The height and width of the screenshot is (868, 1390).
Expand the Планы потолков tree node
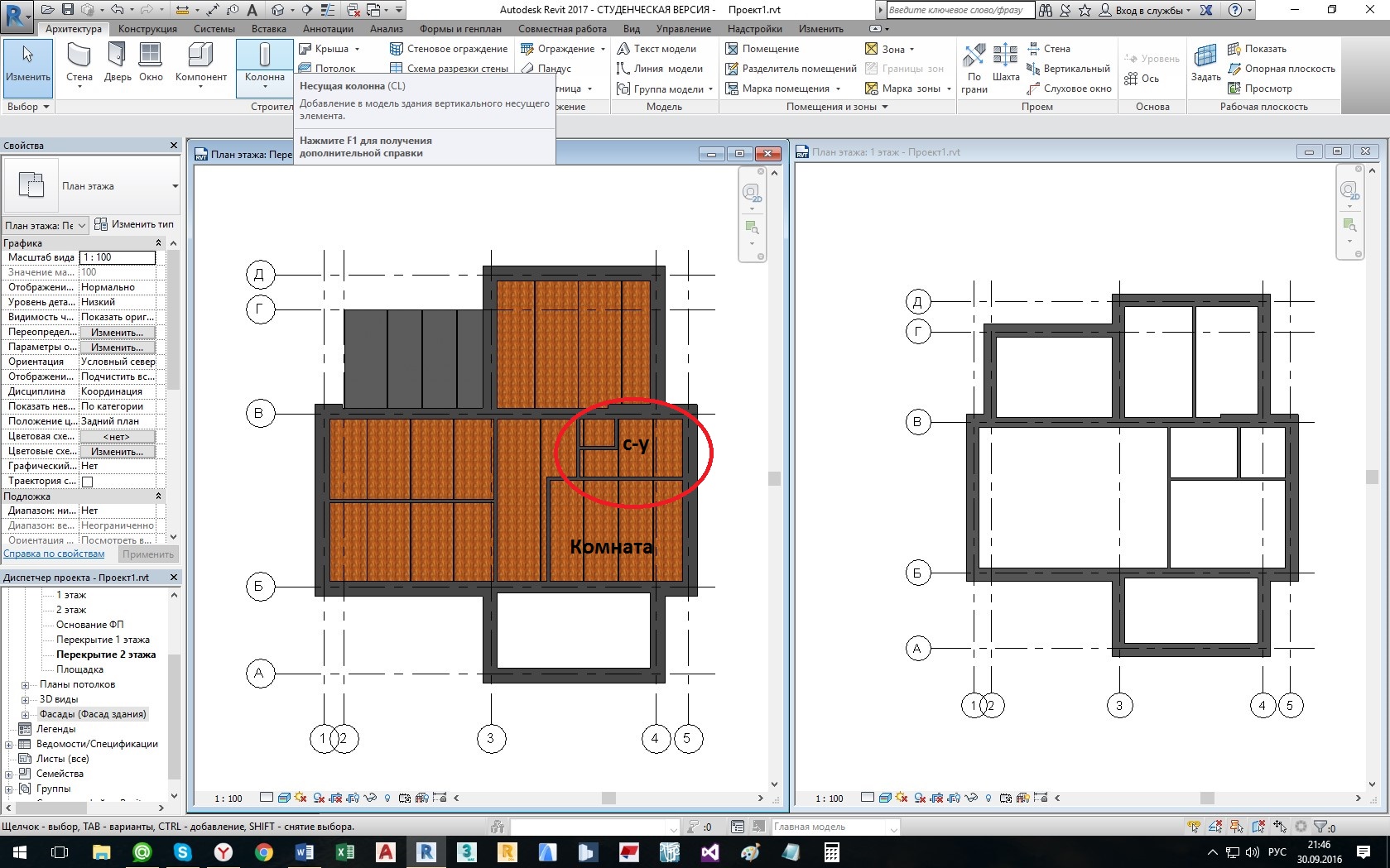tap(25, 685)
